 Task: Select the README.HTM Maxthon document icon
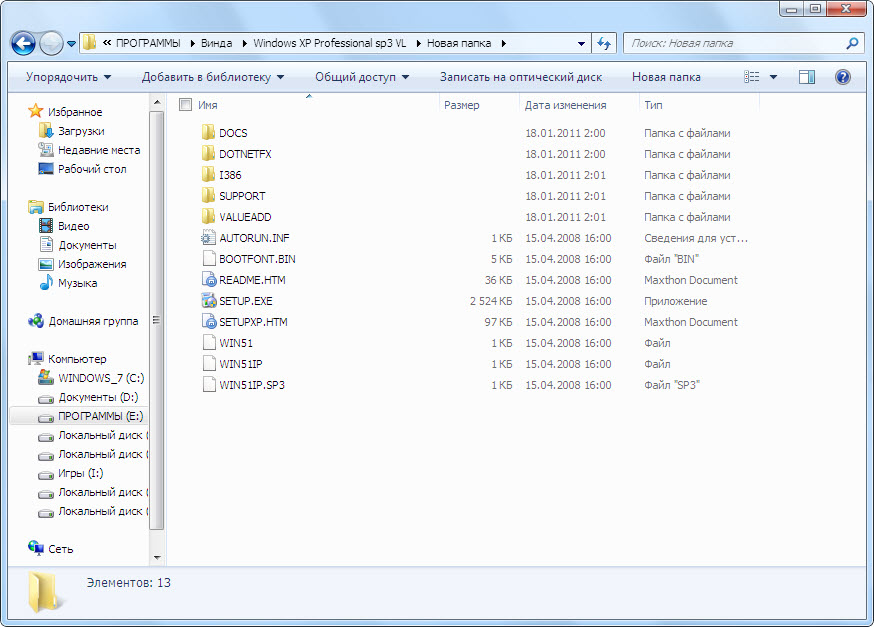coord(208,280)
